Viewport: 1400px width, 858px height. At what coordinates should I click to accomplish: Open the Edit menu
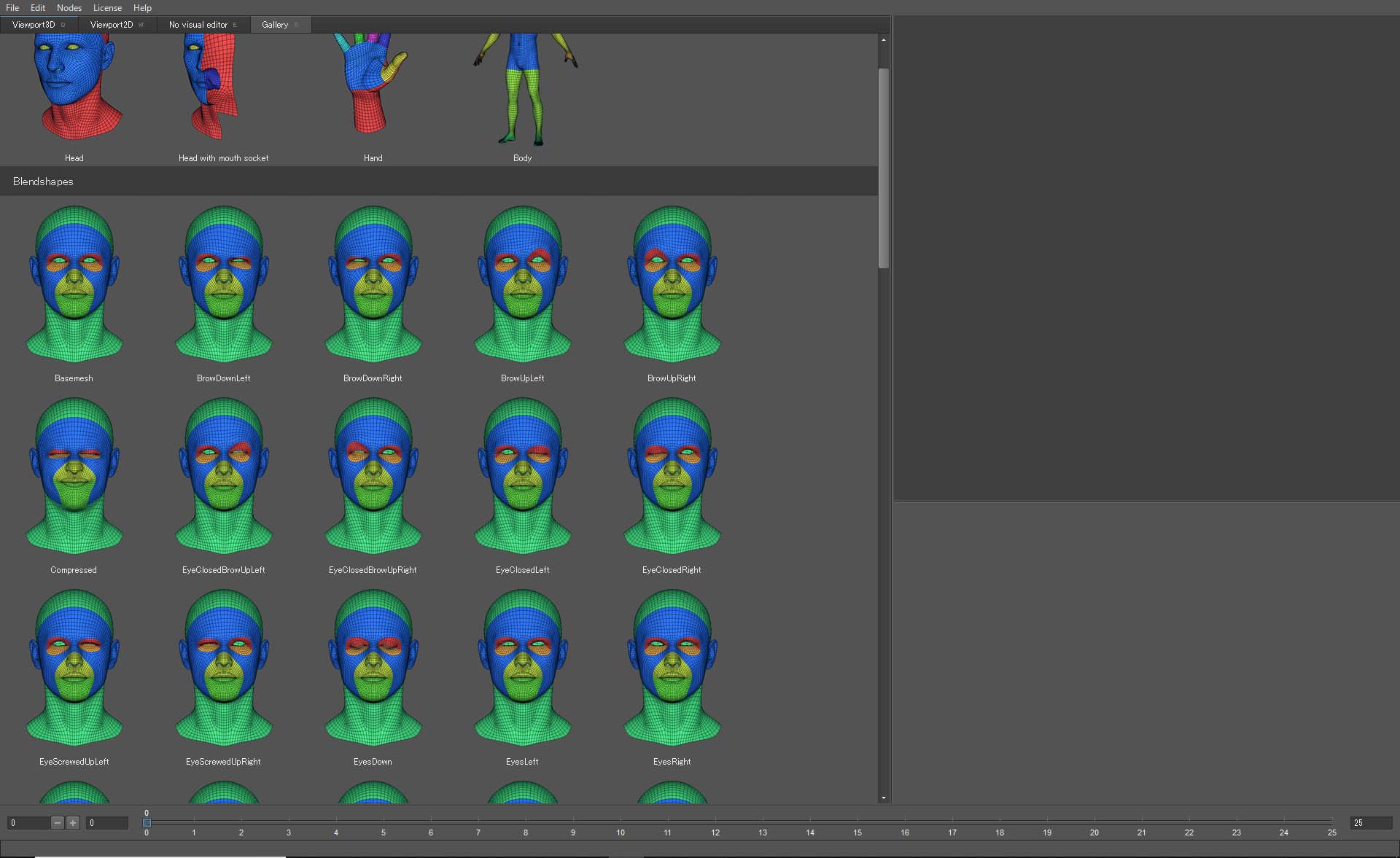pos(38,7)
